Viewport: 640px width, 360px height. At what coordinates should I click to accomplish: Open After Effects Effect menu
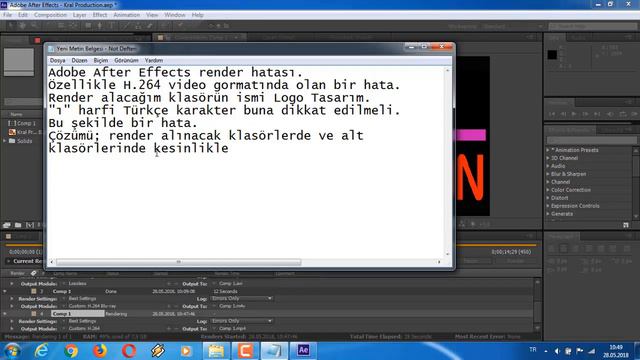100,15
